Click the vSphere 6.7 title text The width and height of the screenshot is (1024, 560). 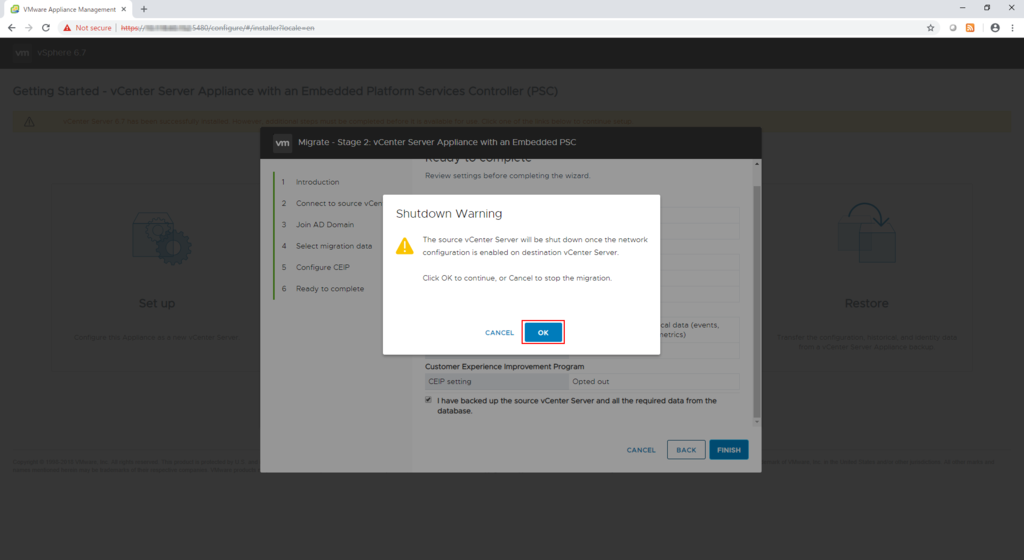[x=61, y=53]
